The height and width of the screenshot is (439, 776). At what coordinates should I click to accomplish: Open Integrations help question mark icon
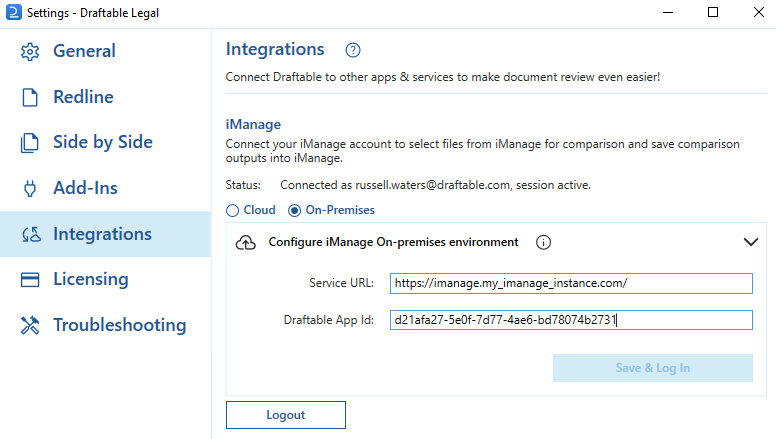[353, 50]
